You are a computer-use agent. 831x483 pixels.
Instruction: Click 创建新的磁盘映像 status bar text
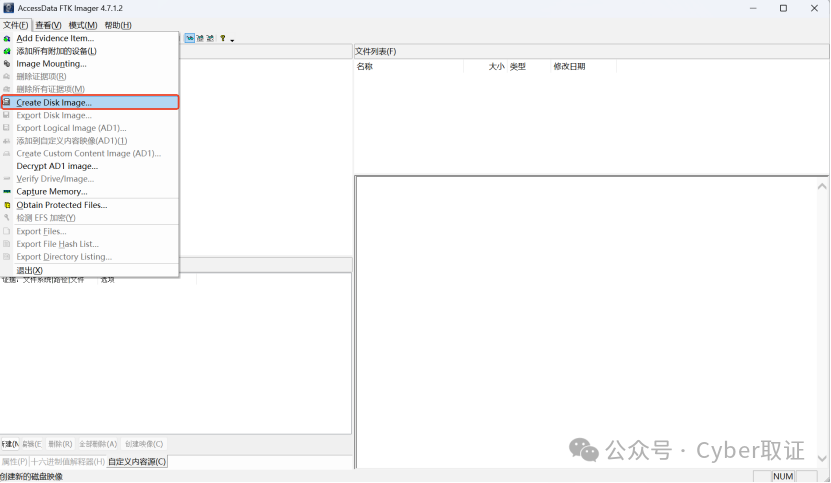pyautogui.click(x=32, y=477)
